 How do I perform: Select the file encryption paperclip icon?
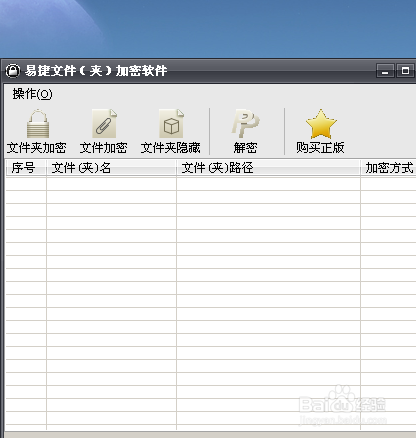click(104, 123)
